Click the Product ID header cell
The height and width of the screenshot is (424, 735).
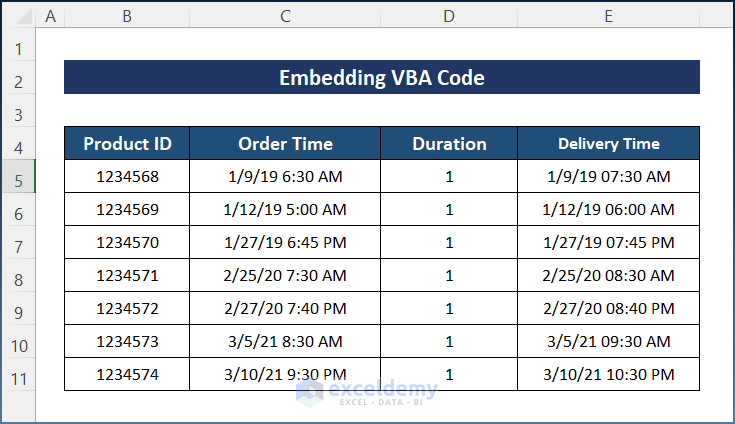127,144
